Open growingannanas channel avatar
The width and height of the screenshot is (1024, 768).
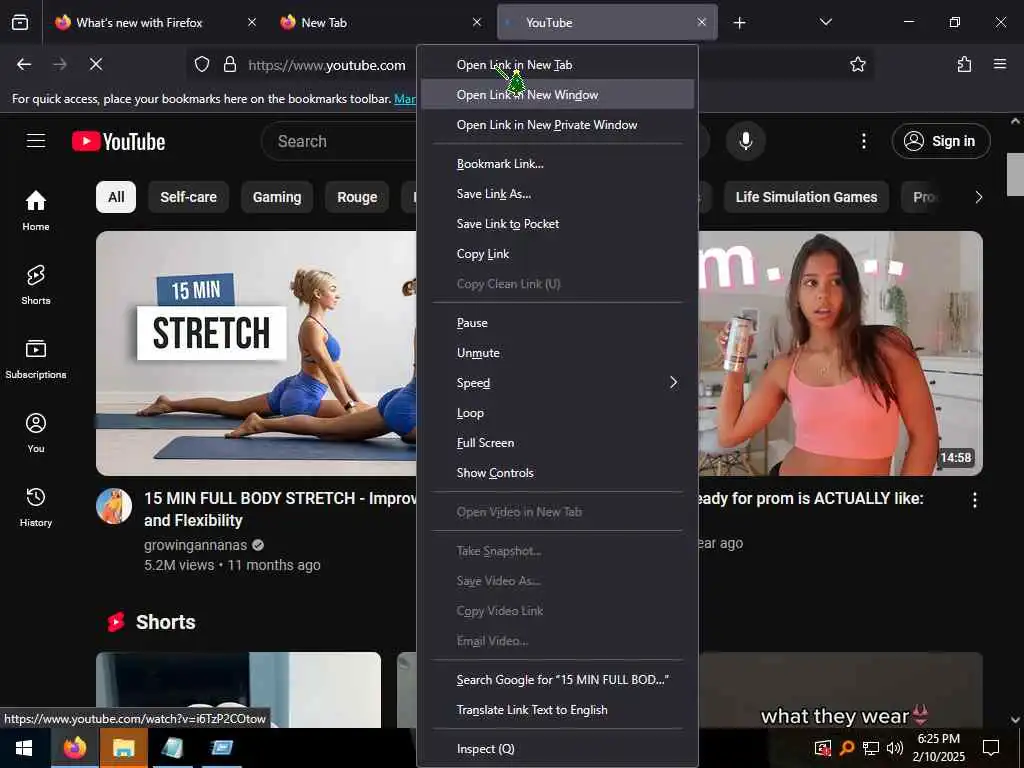pos(114,506)
